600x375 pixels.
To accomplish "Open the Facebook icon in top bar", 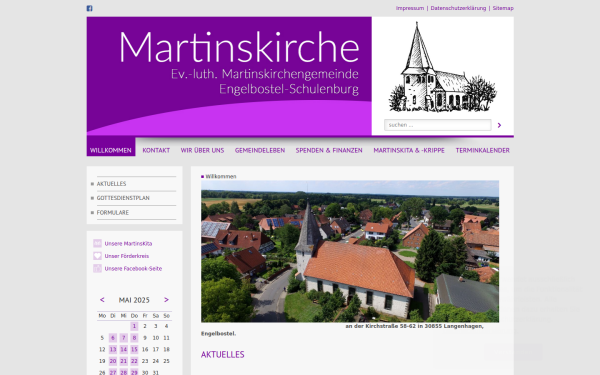I will (x=89, y=8).
